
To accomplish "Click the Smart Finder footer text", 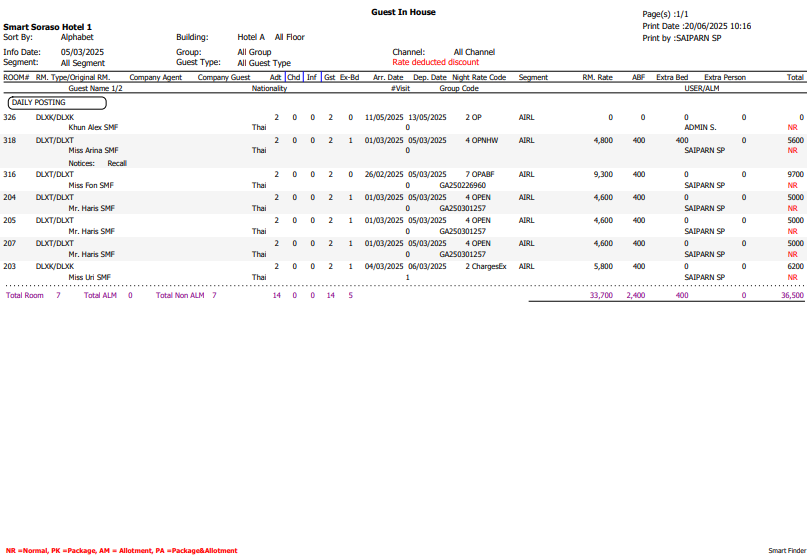I will click(x=786, y=551).
